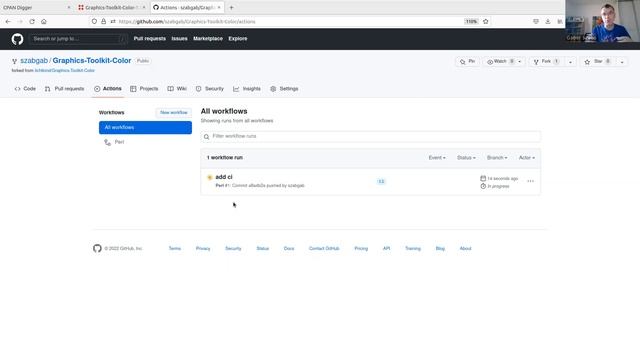
Task: Click the New workflow button
Action: [x=173, y=112]
